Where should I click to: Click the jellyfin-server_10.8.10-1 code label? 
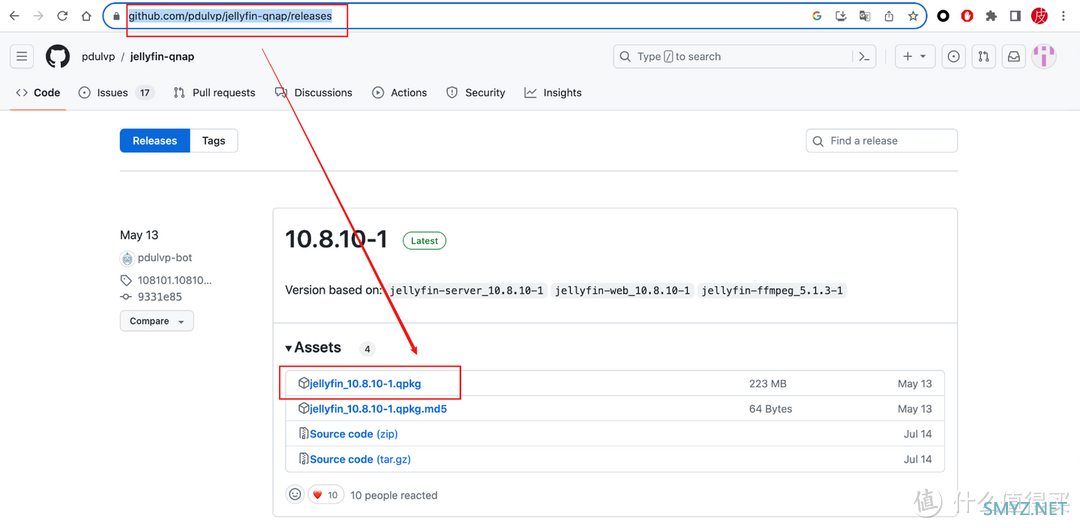pyautogui.click(x=466, y=291)
